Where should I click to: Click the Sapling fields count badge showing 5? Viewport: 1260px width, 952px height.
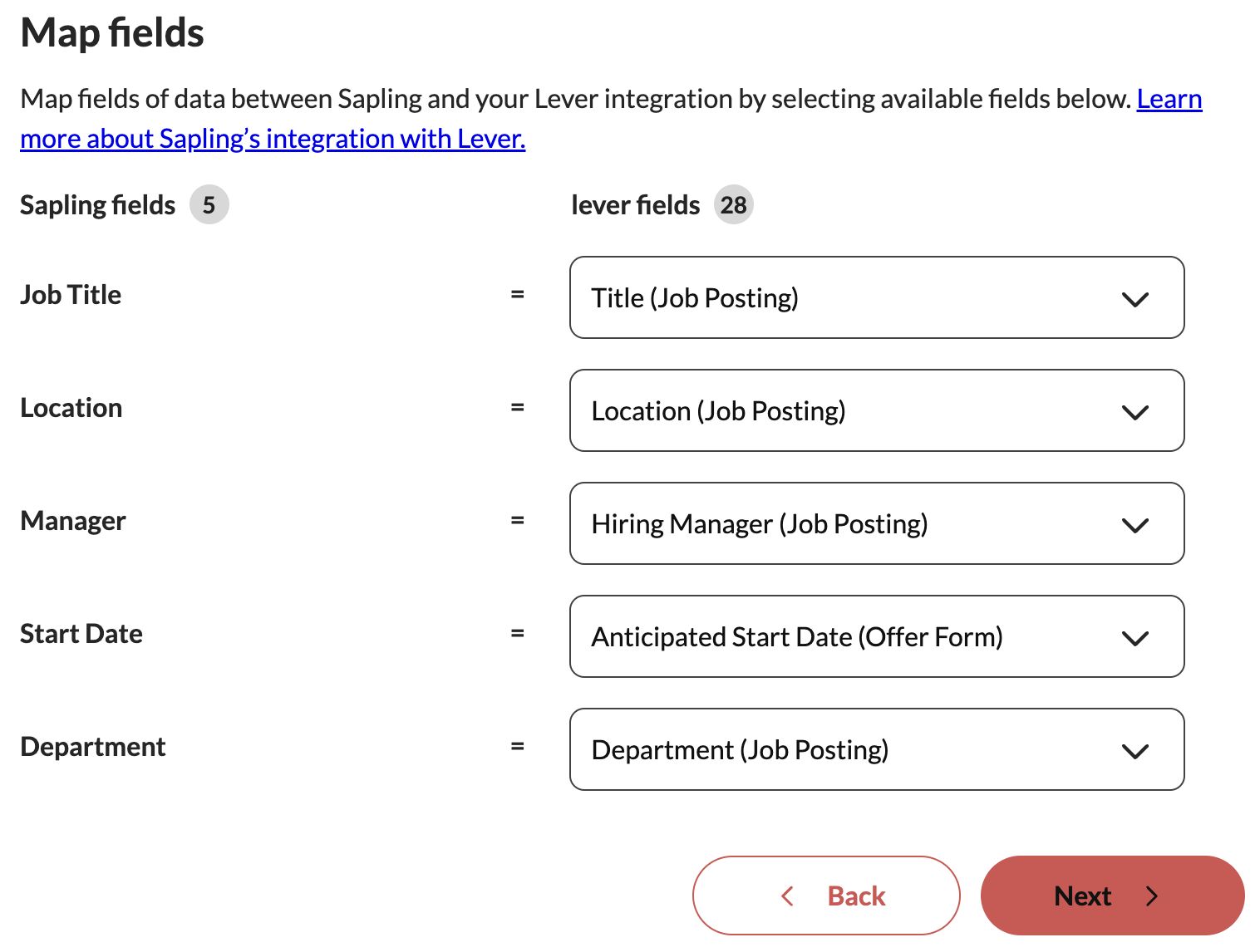[x=209, y=205]
